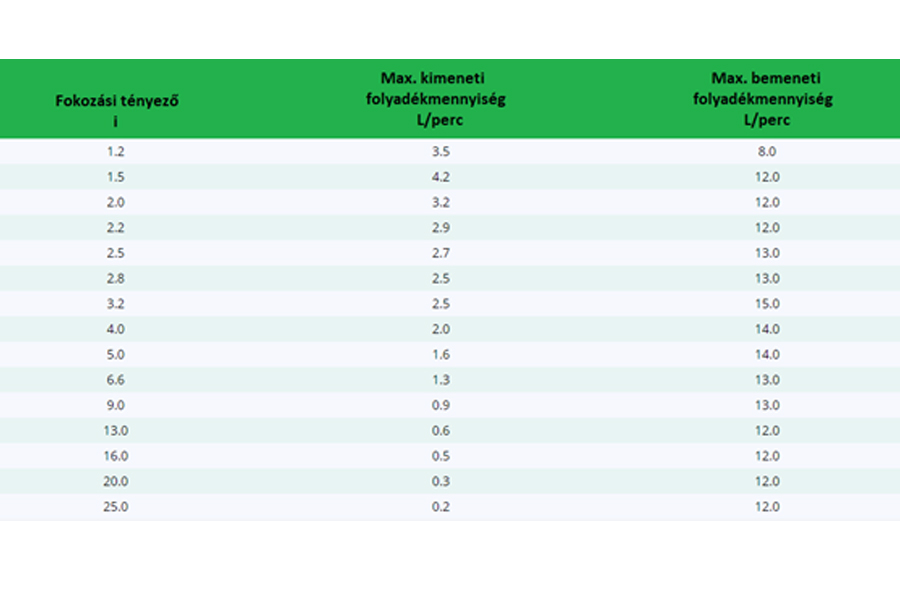This screenshot has height=600, width=900.
Task: Select the 25.0 ratio cell
Action: coord(115,506)
